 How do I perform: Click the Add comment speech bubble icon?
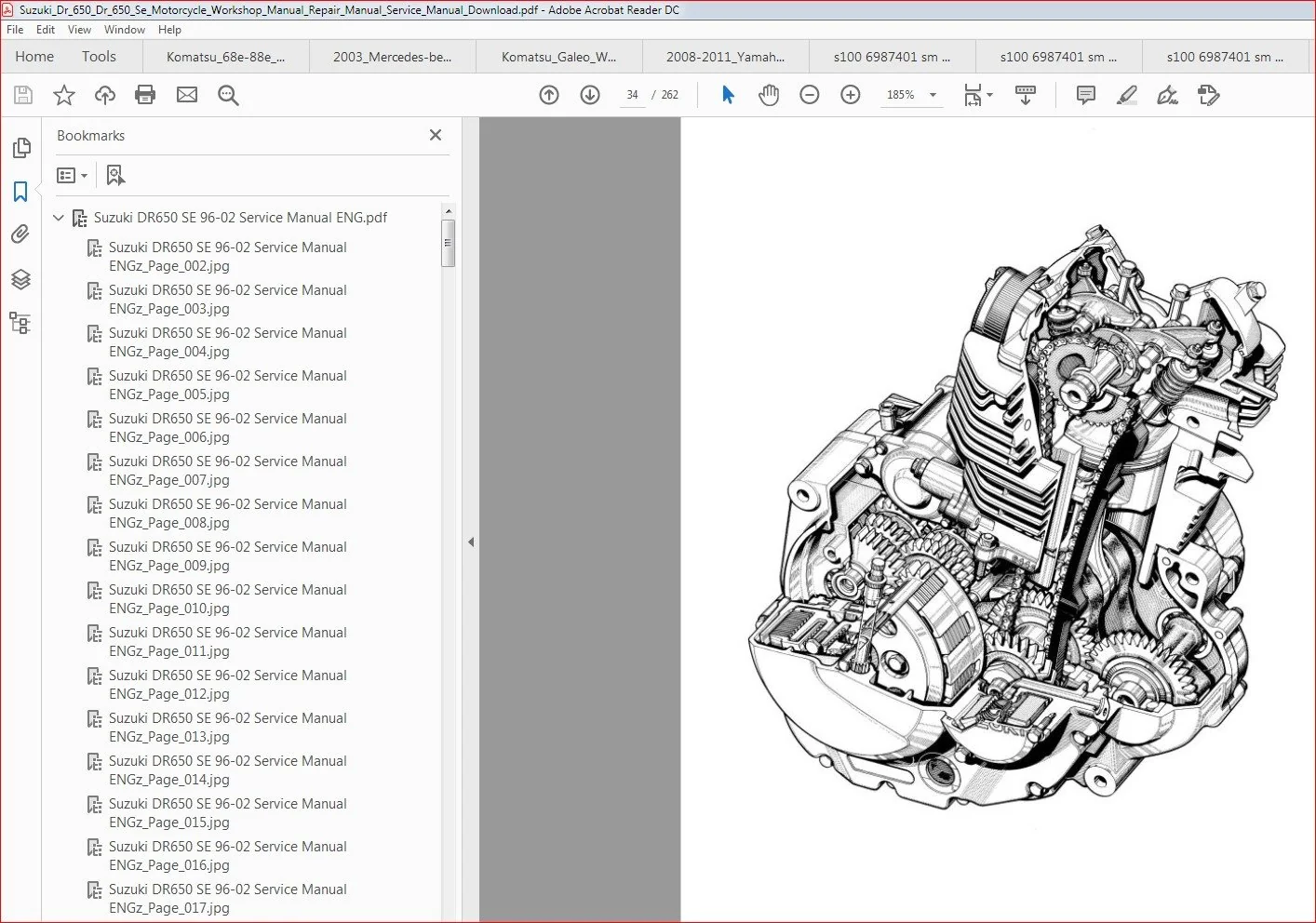(x=1085, y=95)
